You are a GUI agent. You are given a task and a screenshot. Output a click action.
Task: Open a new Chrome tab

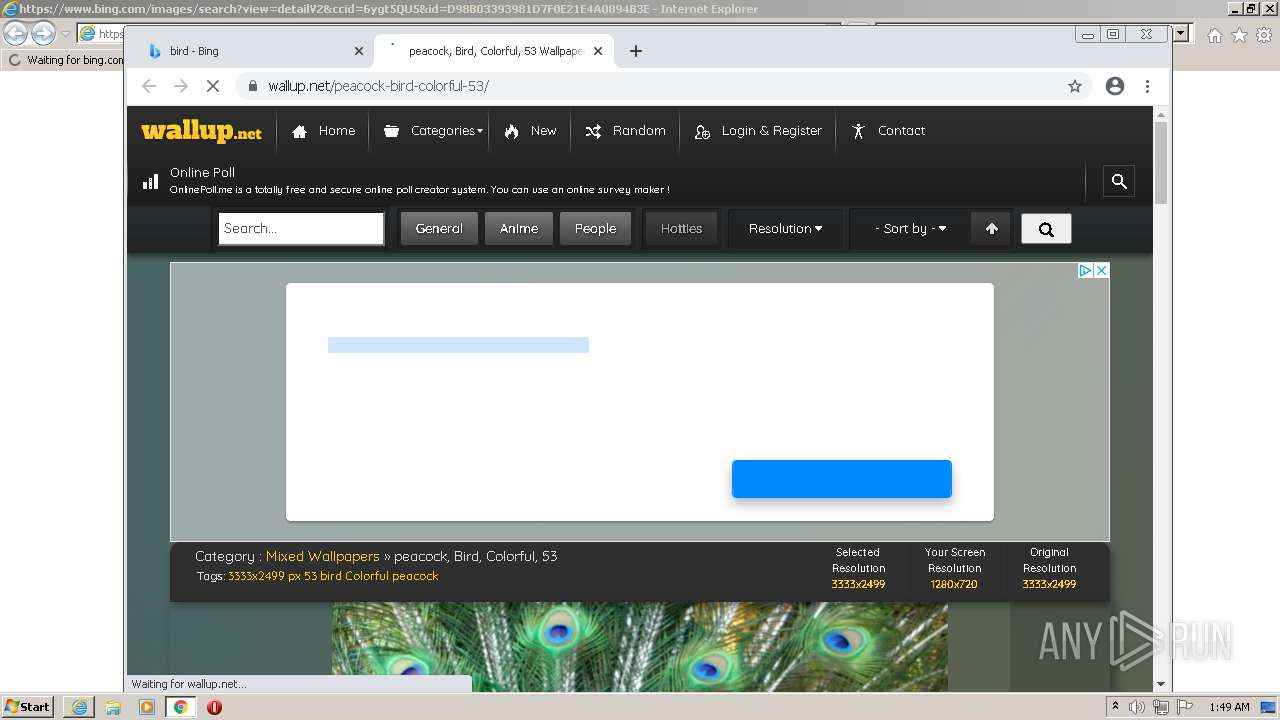[x=636, y=51]
